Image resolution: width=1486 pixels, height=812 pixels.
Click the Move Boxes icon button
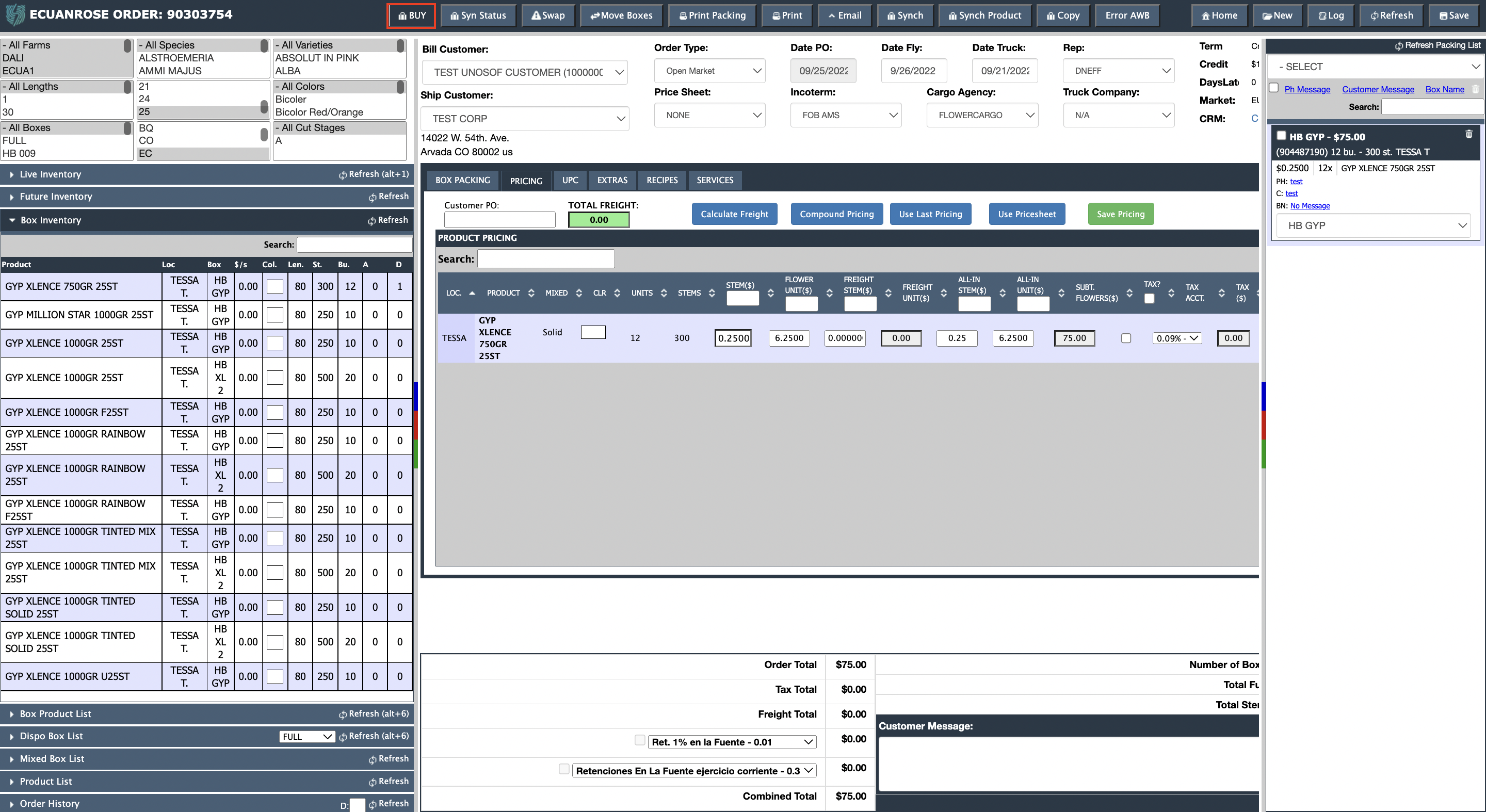[x=621, y=15]
